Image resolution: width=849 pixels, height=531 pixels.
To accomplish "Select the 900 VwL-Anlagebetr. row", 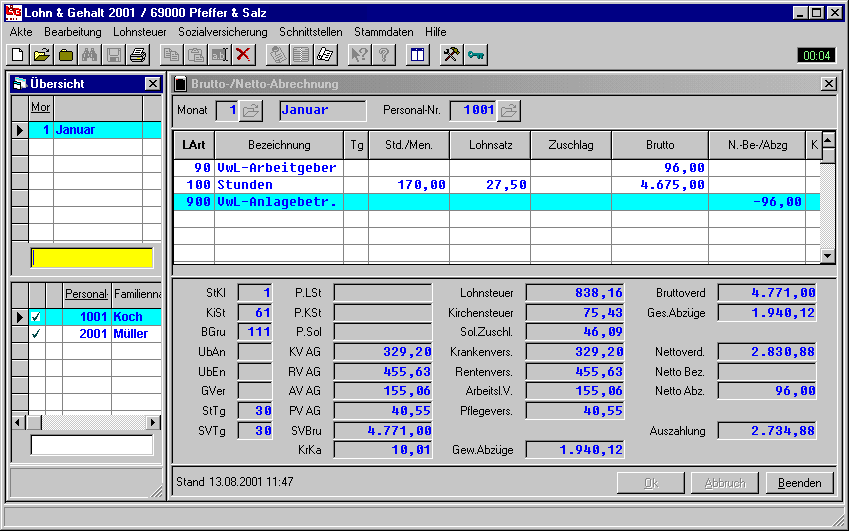I will (497, 202).
